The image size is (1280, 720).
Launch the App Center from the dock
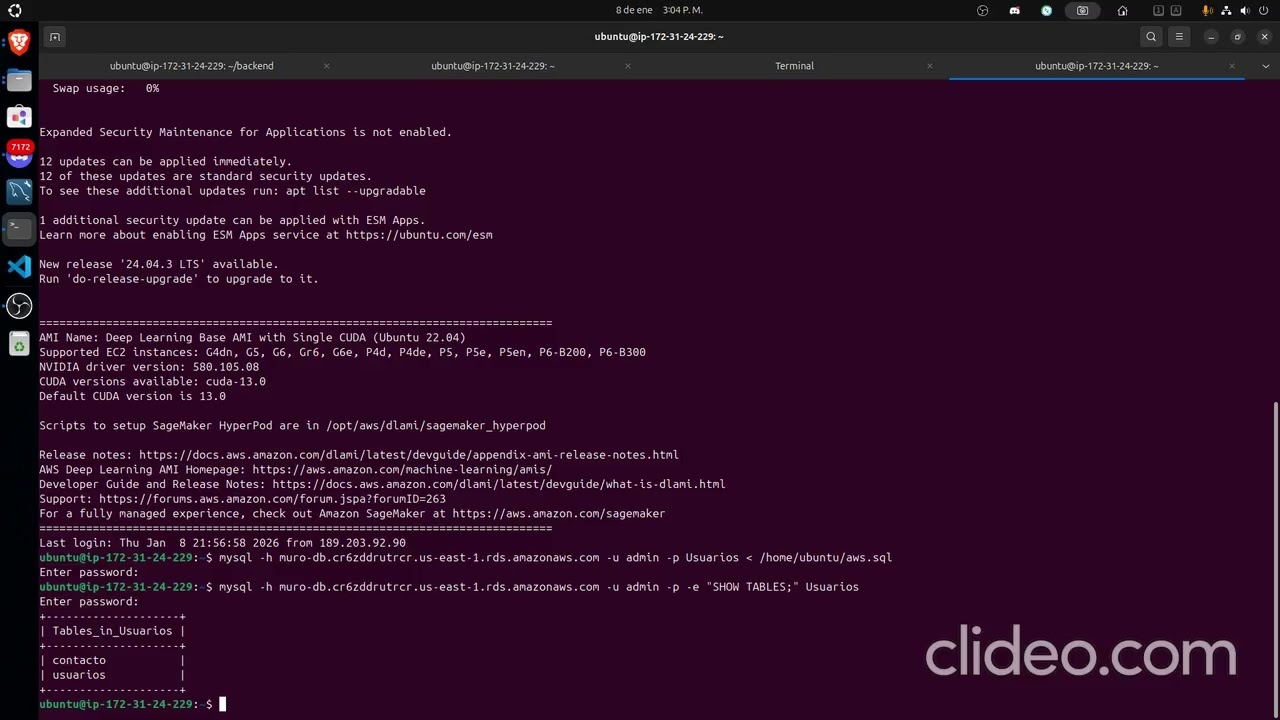point(19,117)
